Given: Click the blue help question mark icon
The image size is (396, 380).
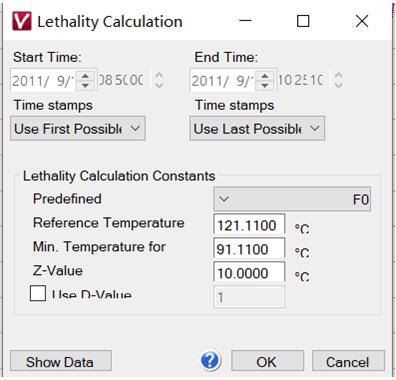Looking at the screenshot, I should pos(210,361).
